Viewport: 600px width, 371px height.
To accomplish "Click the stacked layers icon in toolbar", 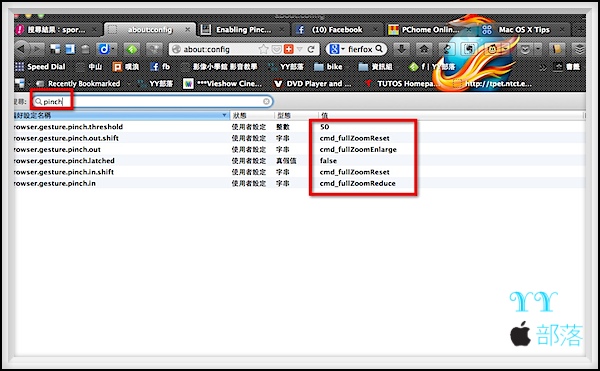I will (579, 49).
